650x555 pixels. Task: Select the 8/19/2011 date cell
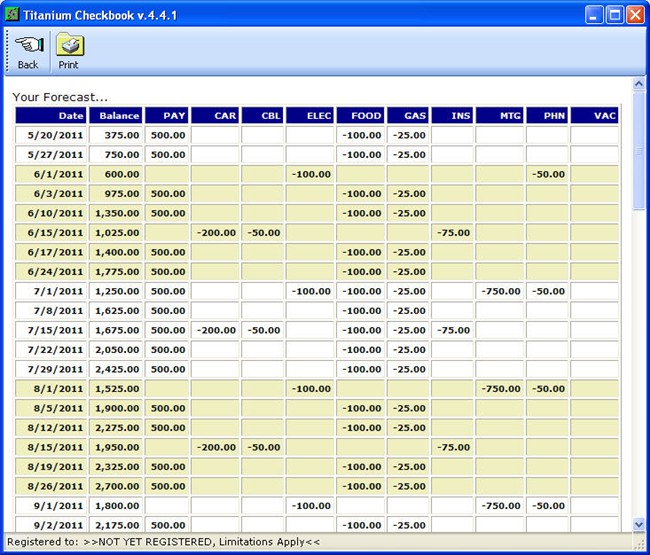[x=51, y=466]
